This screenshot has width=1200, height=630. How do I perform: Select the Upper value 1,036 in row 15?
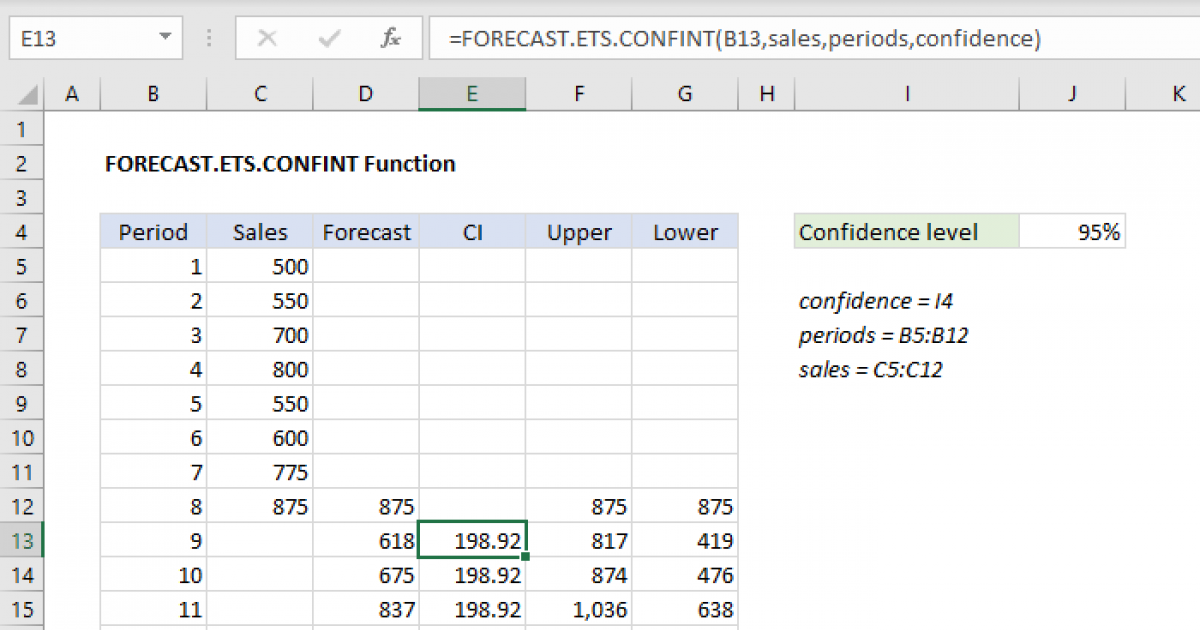click(x=579, y=609)
